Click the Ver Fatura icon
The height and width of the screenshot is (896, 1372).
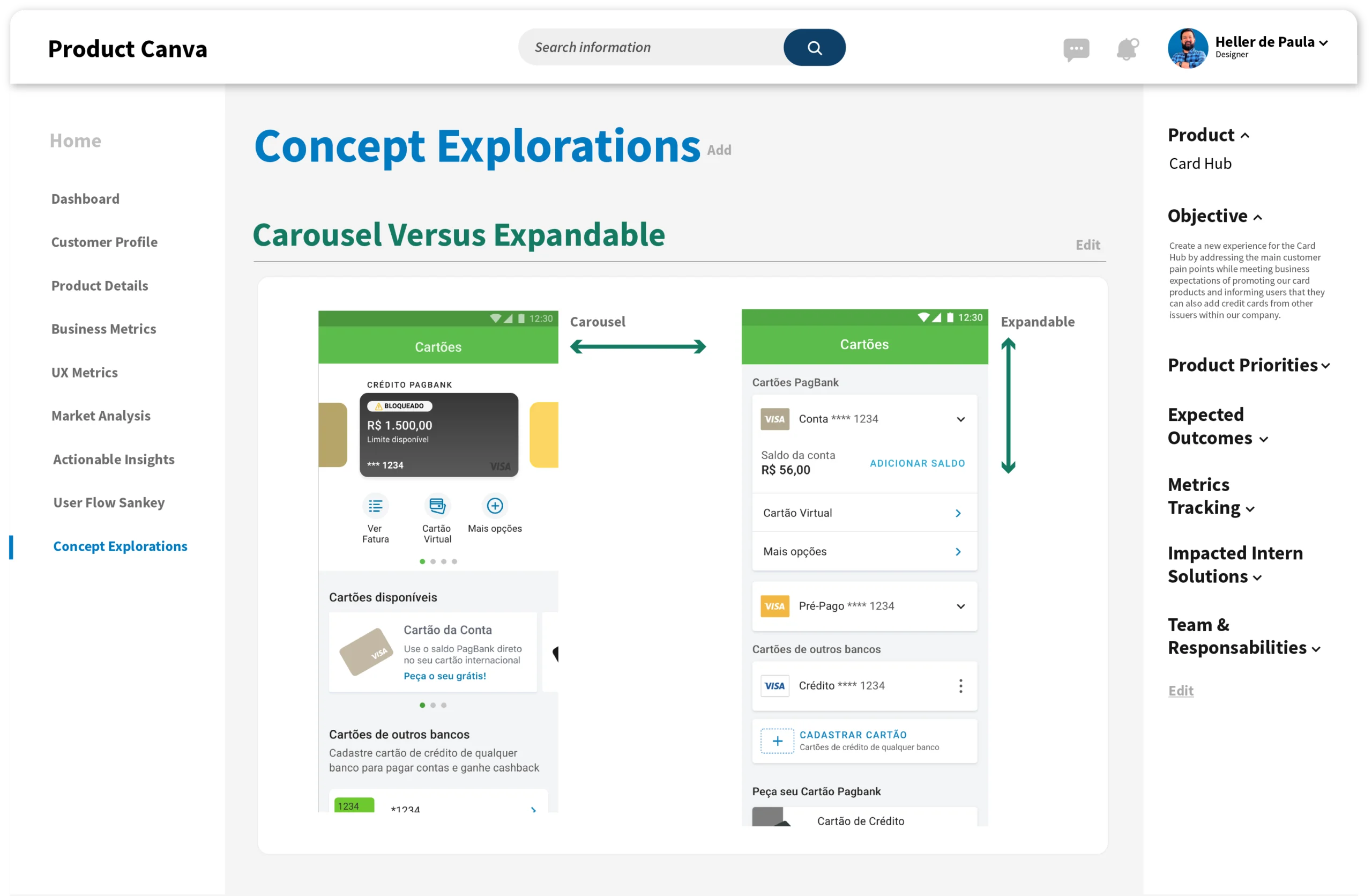pos(375,506)
